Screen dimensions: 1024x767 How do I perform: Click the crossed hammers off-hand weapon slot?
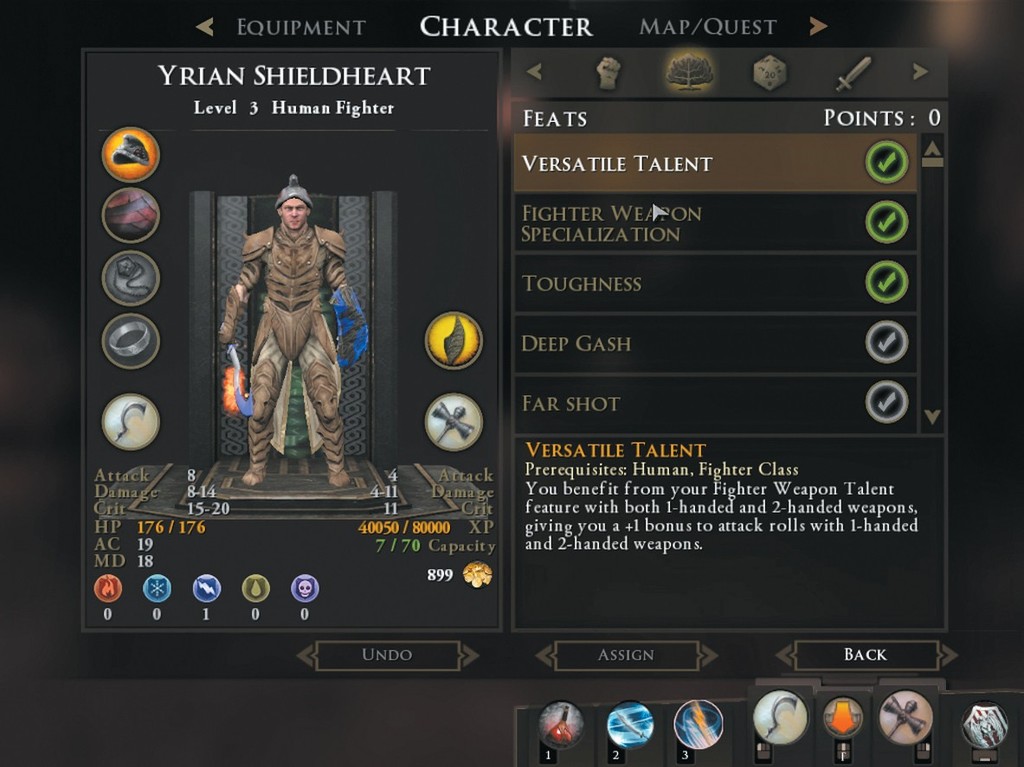tap(454, 422)
